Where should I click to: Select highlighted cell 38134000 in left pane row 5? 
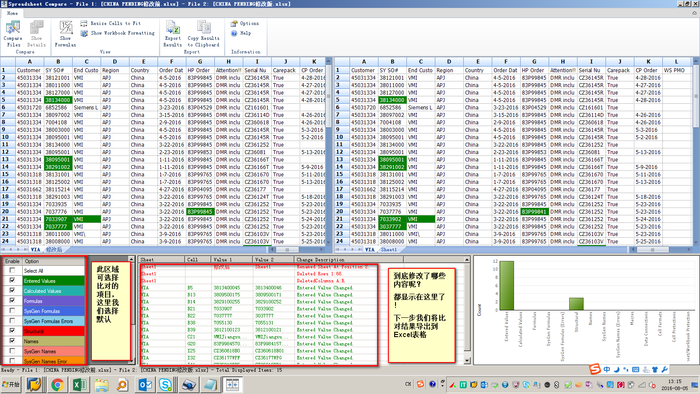pyautogui.click(x=58, y=100)
